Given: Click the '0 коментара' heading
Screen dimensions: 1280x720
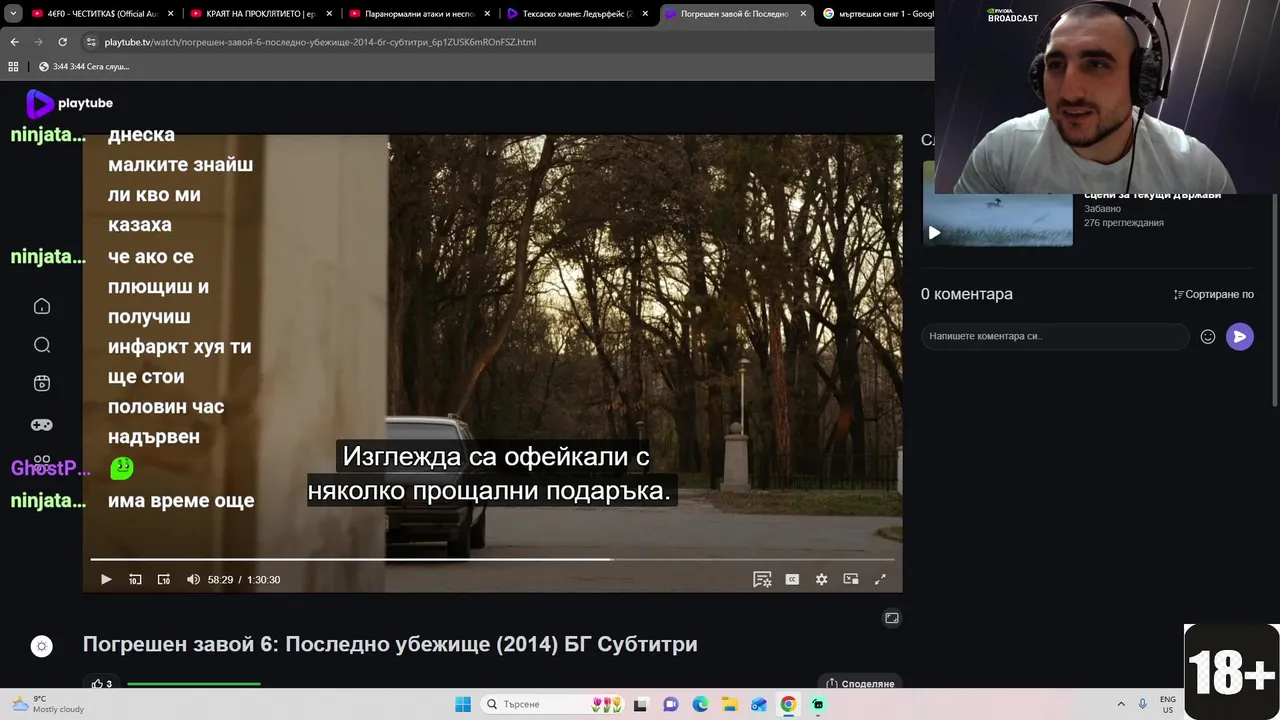Looking at the screenshot, I should pyautogui.click(x=967, y=294).
